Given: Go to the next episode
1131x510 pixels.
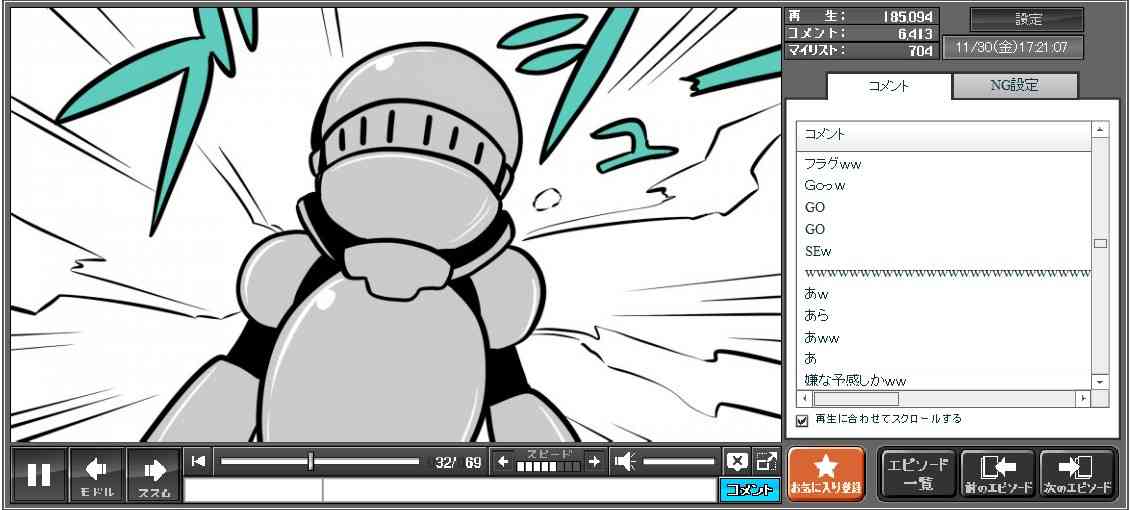Looking at the screenshot, I should coord(1078,474).
